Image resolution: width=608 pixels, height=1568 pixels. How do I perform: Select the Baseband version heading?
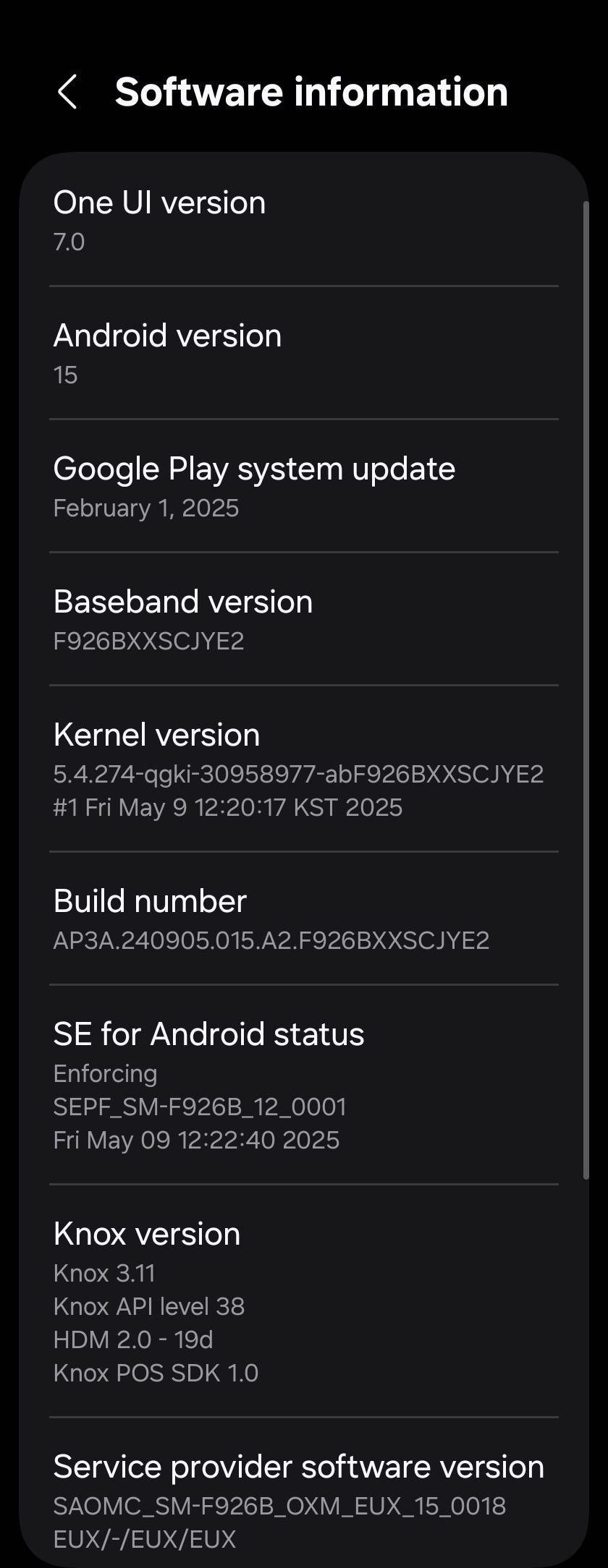tap(183, 602)
